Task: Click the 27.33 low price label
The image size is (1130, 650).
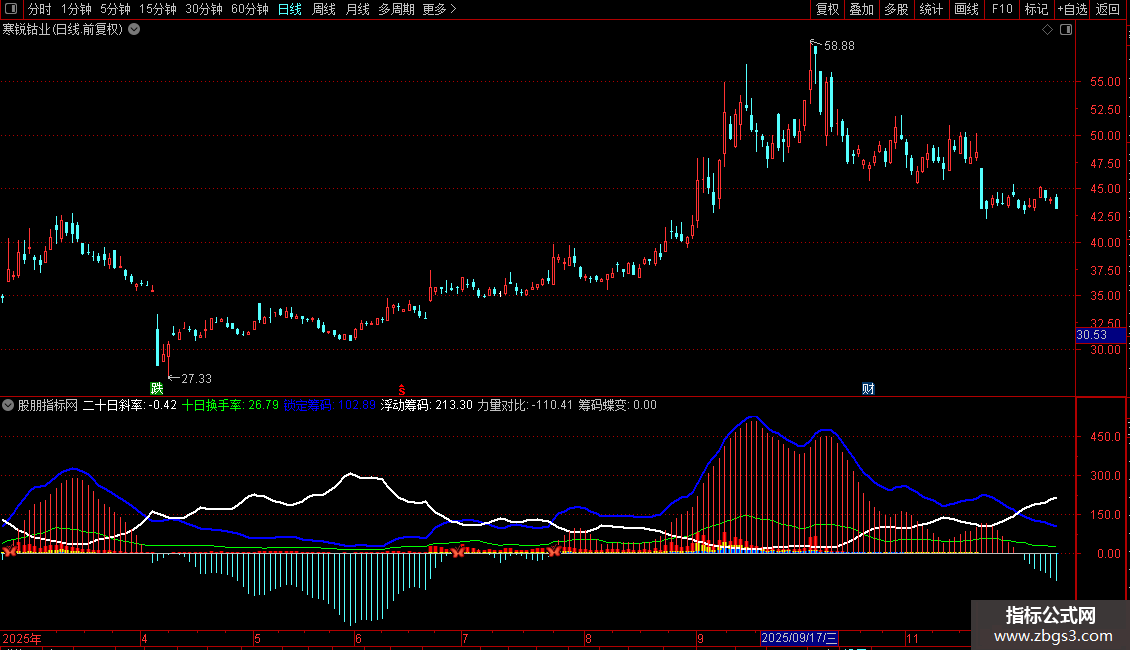Action: pyautogui.click(x=196, y=378)
